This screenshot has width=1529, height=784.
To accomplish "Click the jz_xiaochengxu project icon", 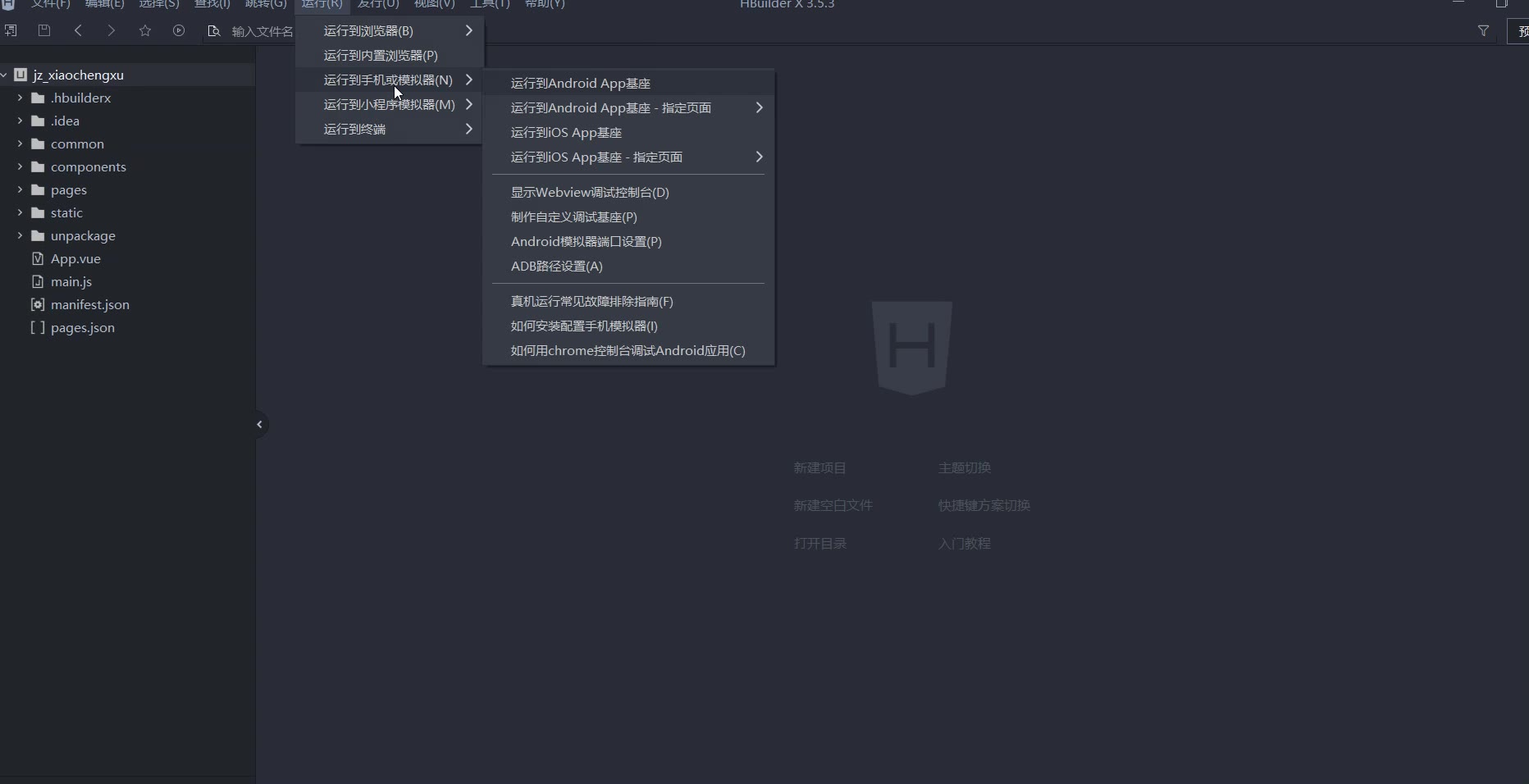I will (x=21, y=75).
